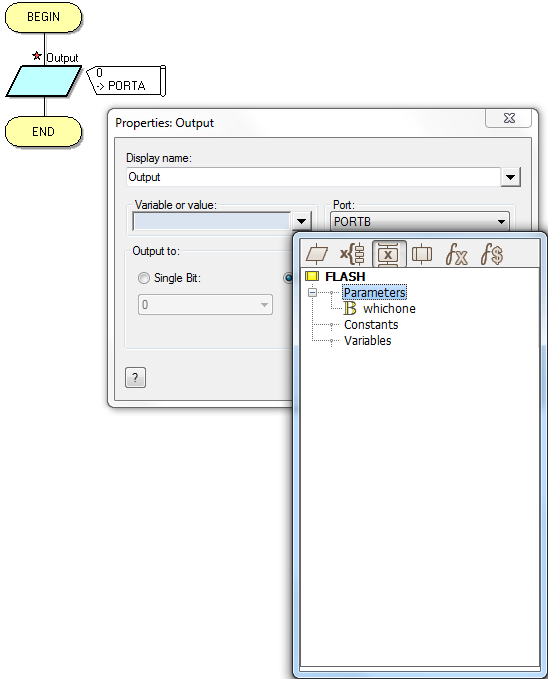Open the component macros icon
Viewport: 548px width, 679px height.
pos(422,253)
